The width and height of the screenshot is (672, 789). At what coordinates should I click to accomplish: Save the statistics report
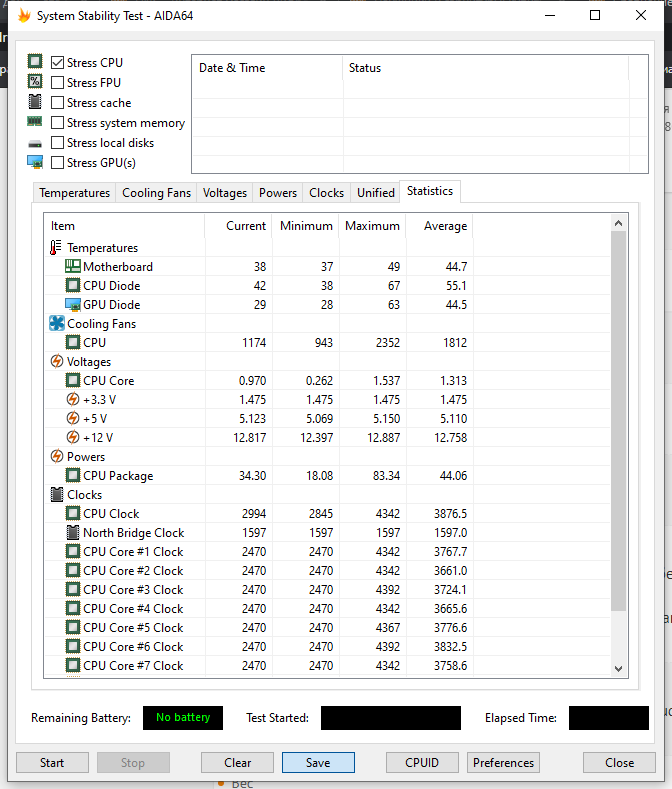[318, 762]
